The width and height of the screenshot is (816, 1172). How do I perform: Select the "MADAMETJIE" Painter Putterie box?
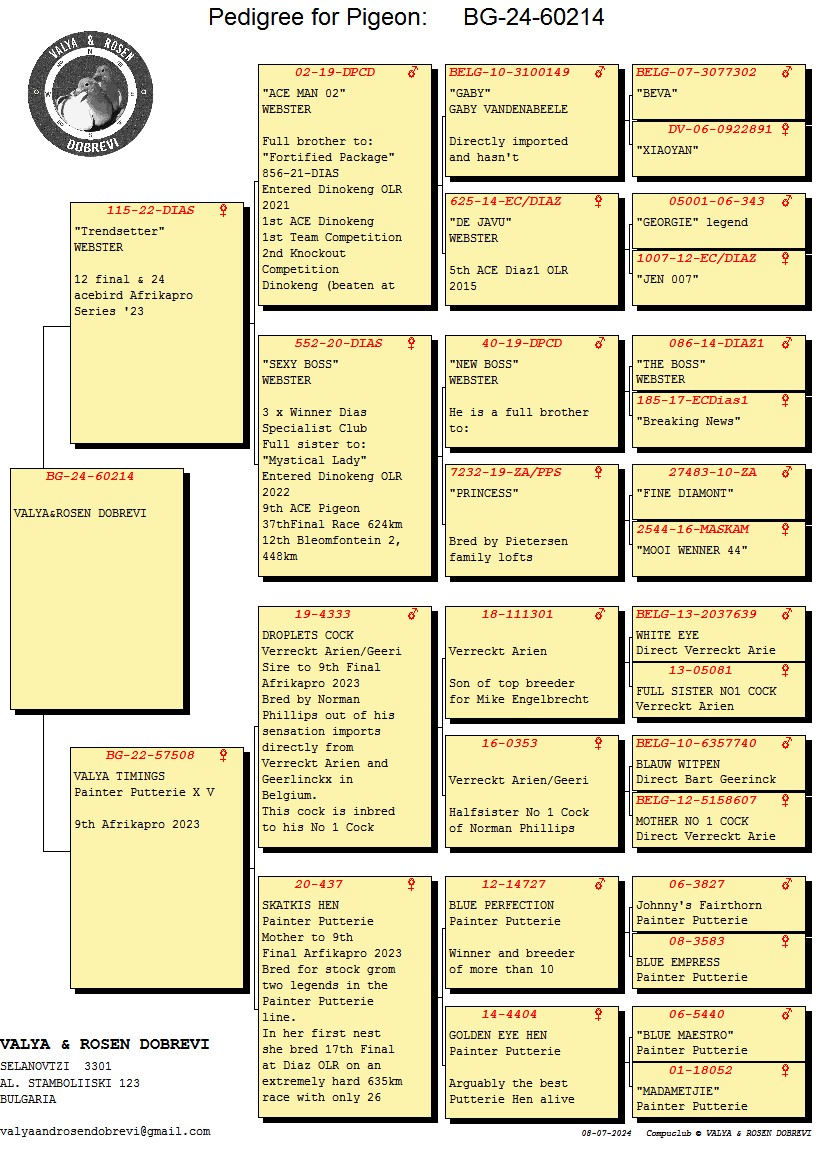718,1099
